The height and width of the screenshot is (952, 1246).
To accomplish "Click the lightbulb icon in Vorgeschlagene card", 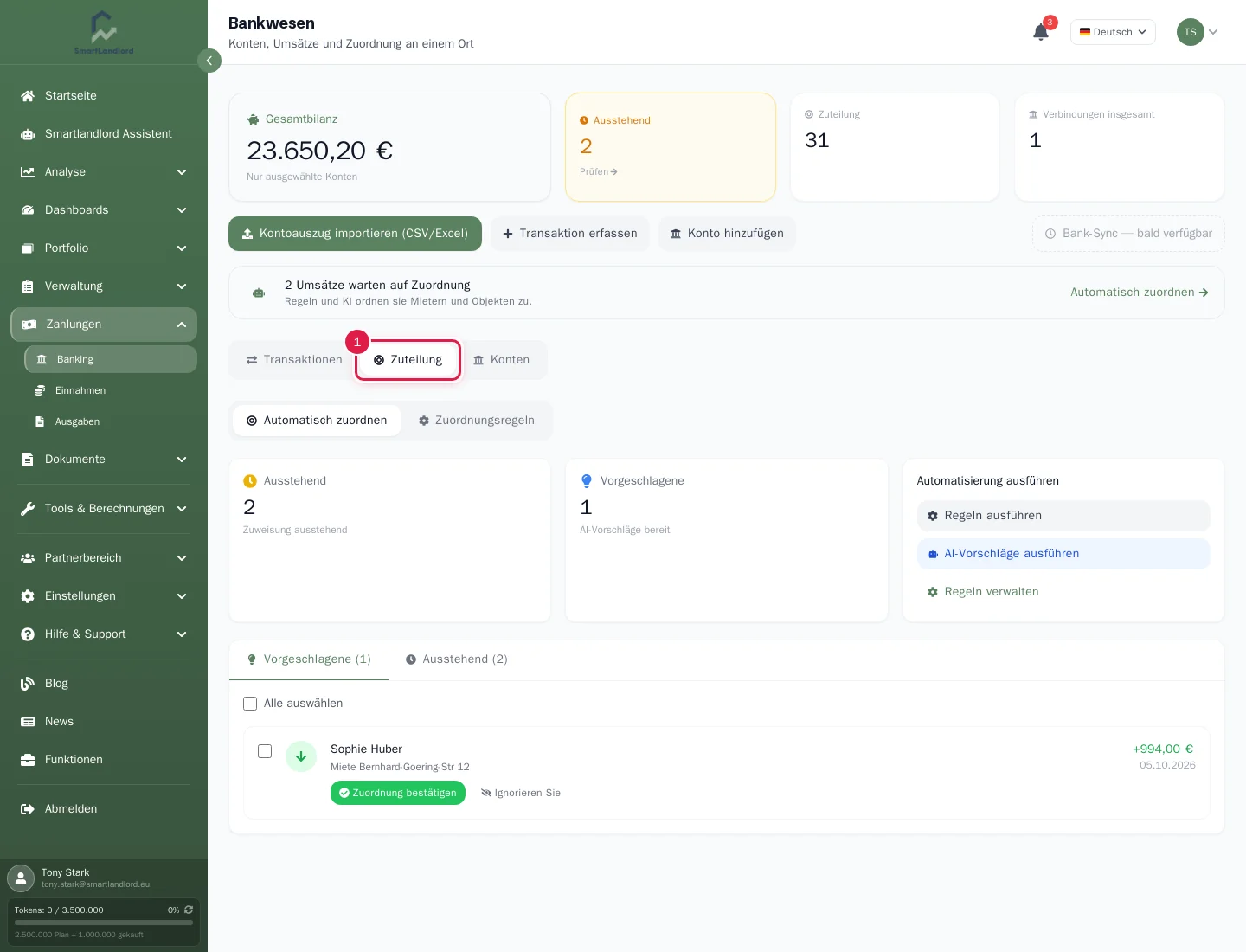I will click(587, 481).
